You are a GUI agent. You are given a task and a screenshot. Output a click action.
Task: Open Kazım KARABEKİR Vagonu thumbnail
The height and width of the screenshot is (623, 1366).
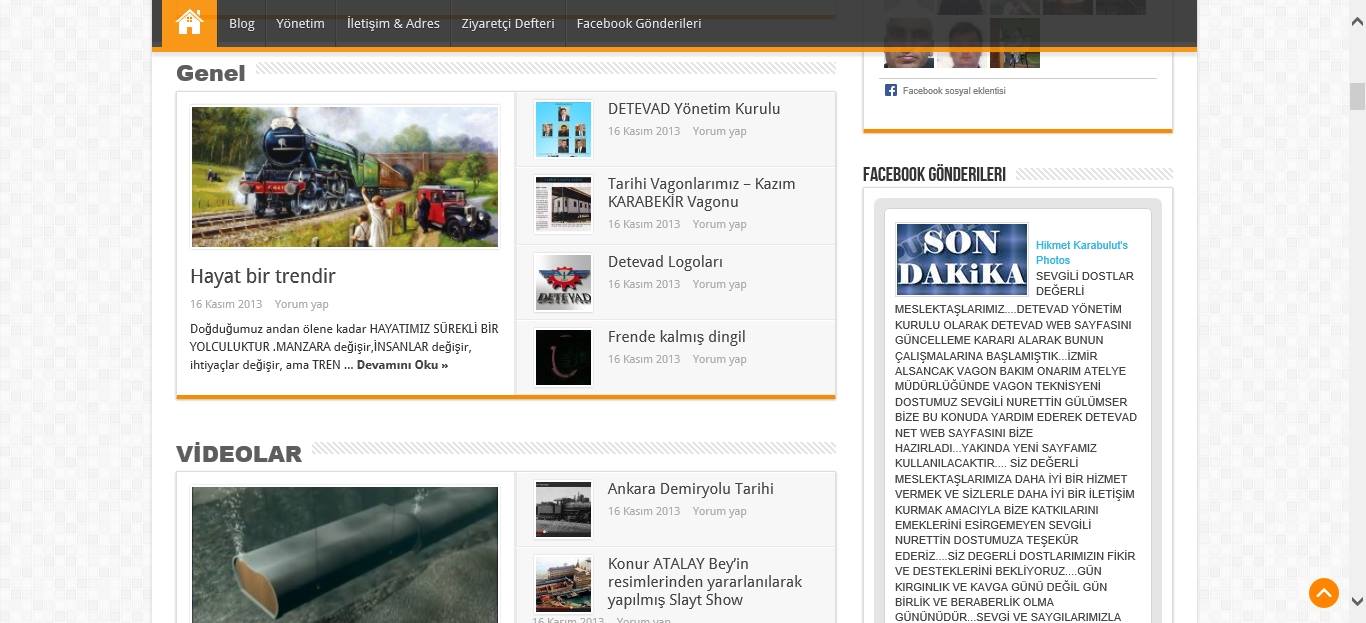pyautogui.click(x=563, y=205)
